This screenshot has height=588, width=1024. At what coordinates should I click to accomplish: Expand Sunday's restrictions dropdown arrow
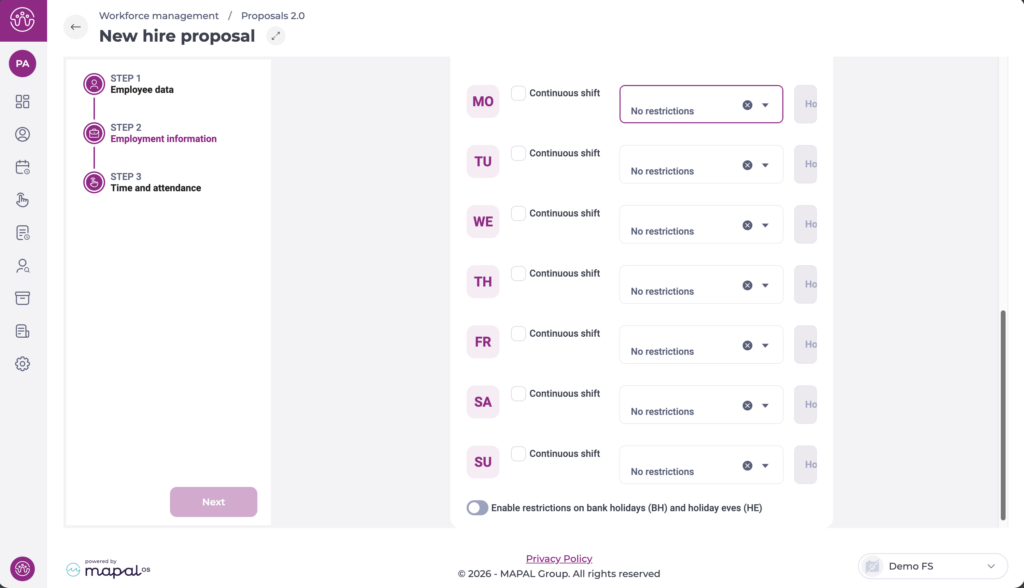[765, 465]
